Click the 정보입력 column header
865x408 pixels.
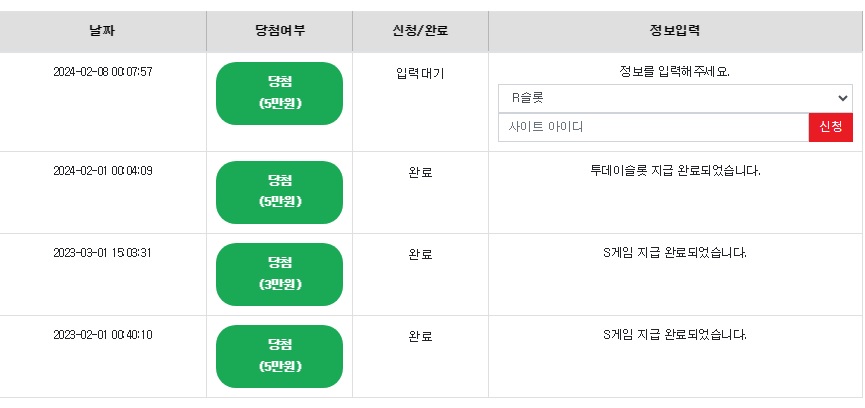coord(675,31)
